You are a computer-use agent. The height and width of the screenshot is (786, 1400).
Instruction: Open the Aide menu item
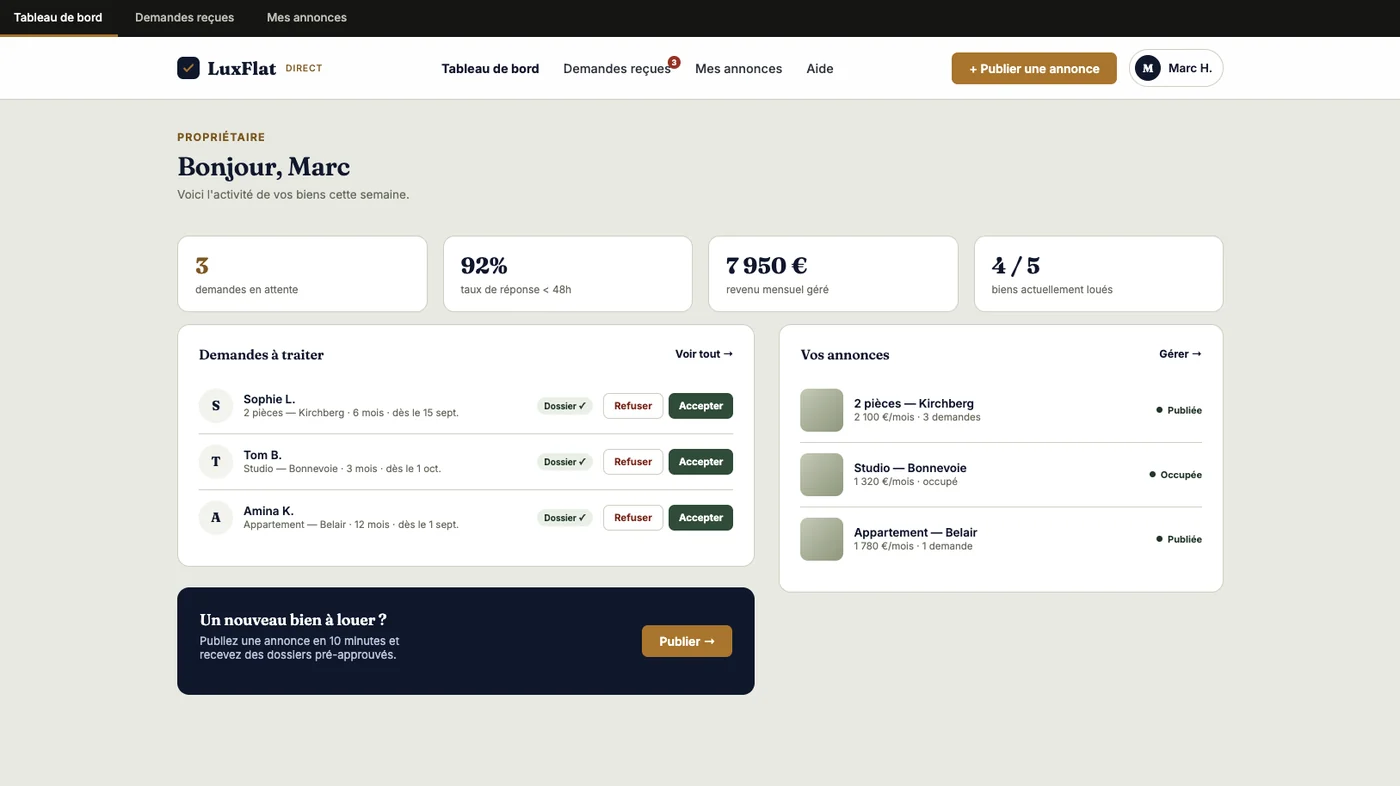click(820, 69)
